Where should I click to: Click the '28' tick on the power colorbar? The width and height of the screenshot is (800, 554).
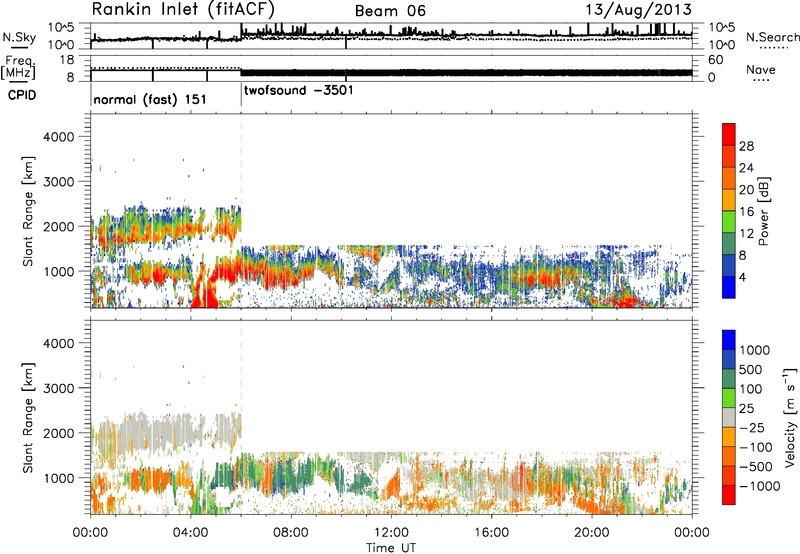746,146
